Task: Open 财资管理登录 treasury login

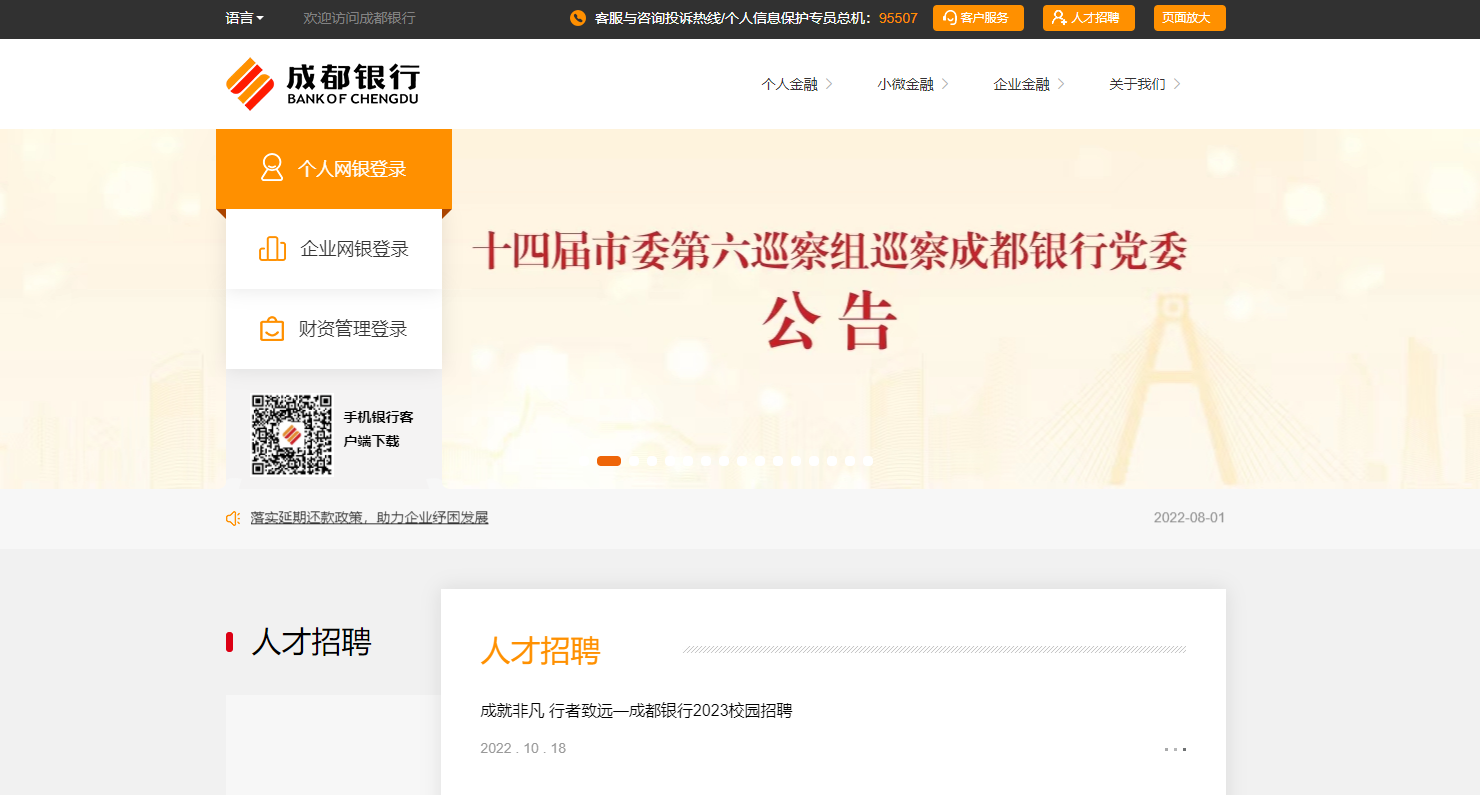Action: click(x=334, y=329)
